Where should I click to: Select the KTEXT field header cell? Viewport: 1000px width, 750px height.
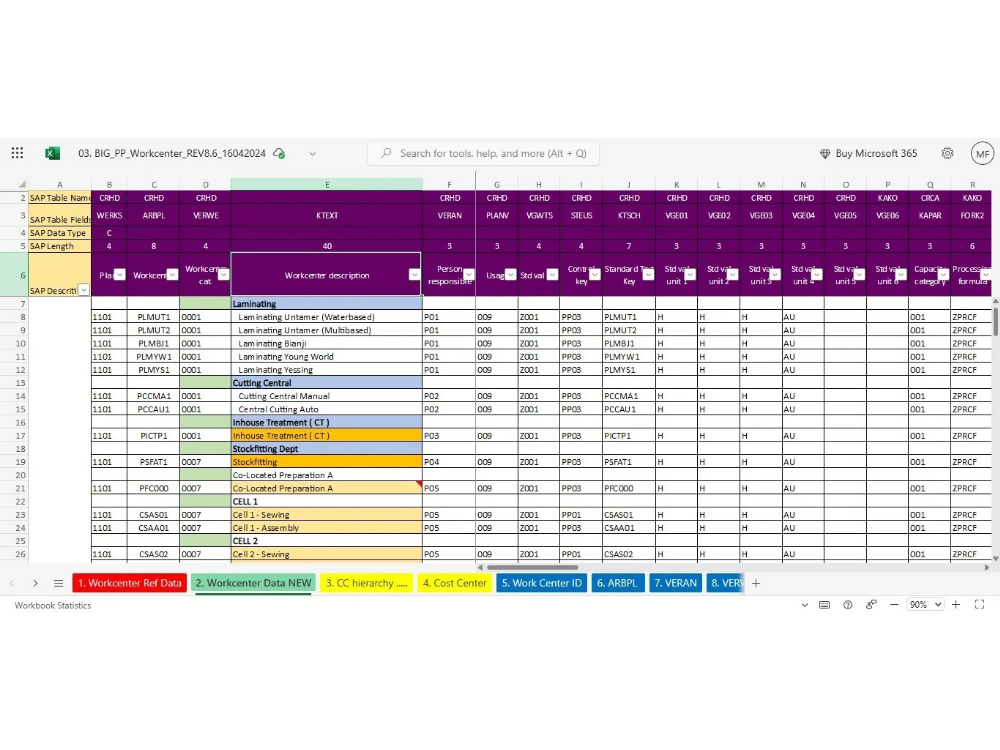click(x=327, y=216)
